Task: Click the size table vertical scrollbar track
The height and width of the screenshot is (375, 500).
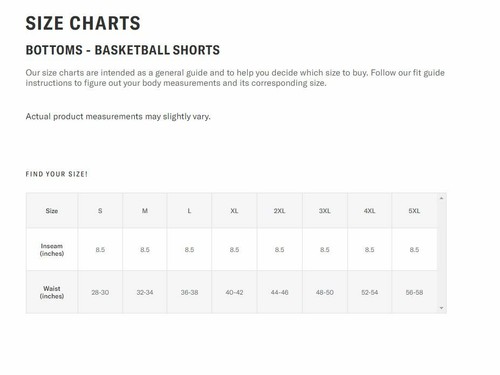Action: click(441, 253)
